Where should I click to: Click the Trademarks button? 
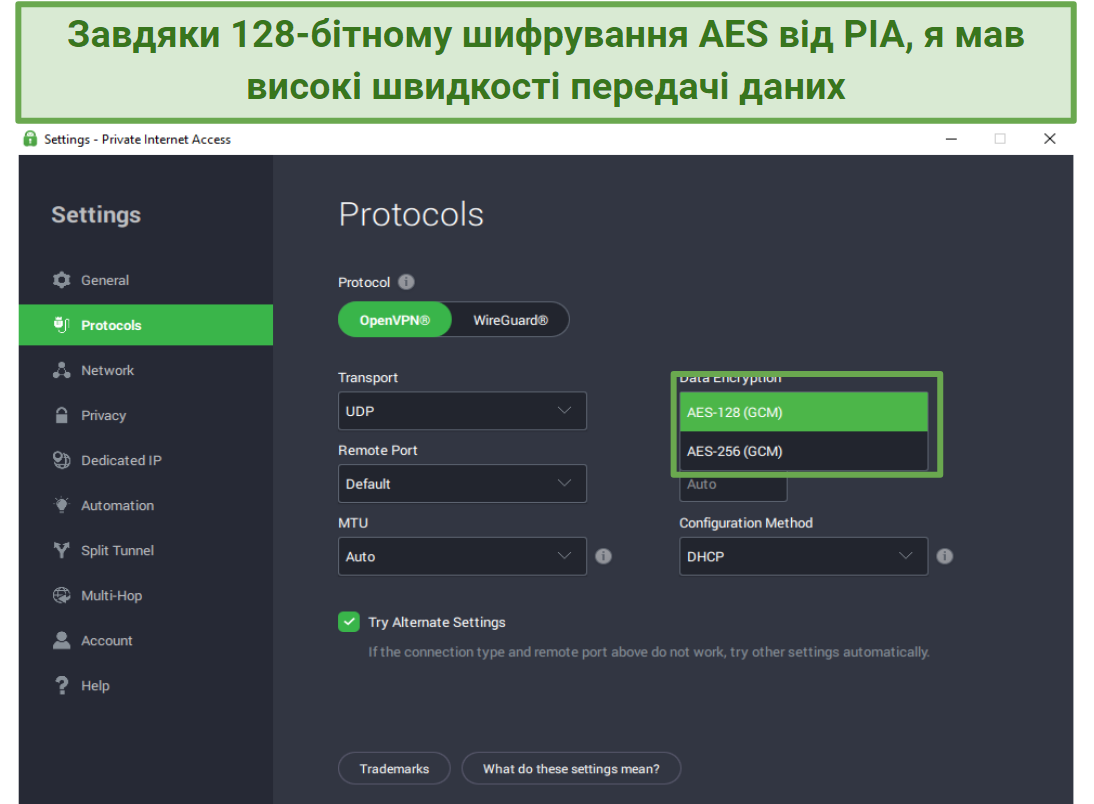pyautogui.click(x=394, y=768)
